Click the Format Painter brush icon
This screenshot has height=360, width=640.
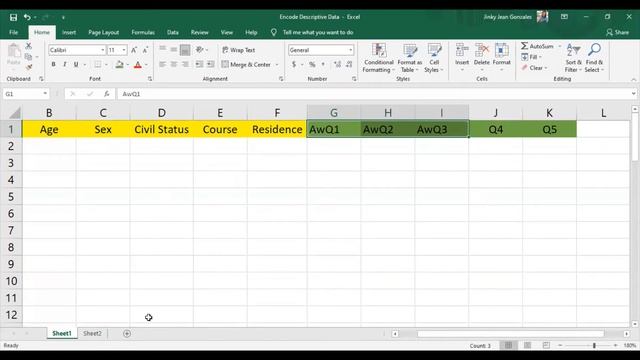coord(29,67)
